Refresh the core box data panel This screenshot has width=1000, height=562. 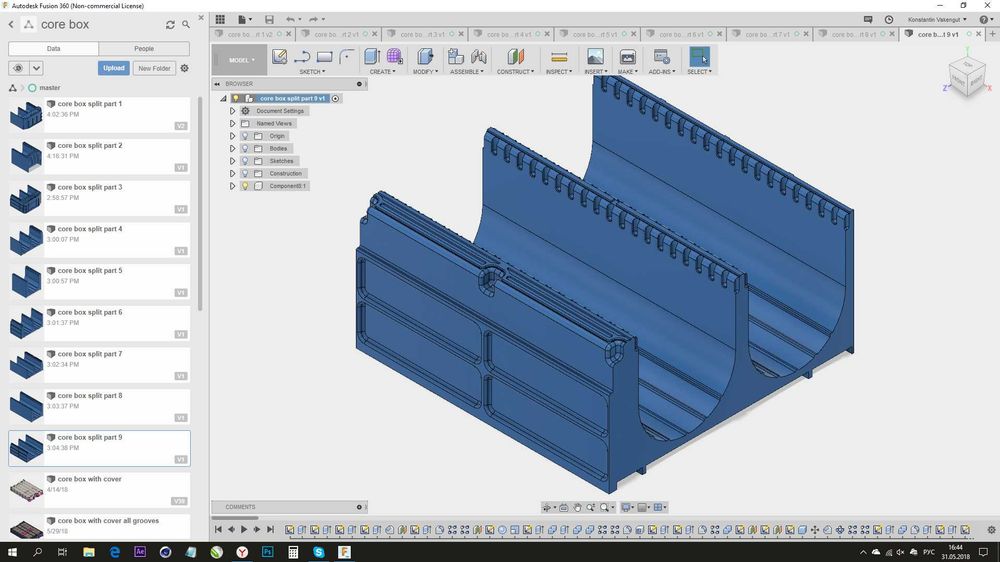point(170,25)
